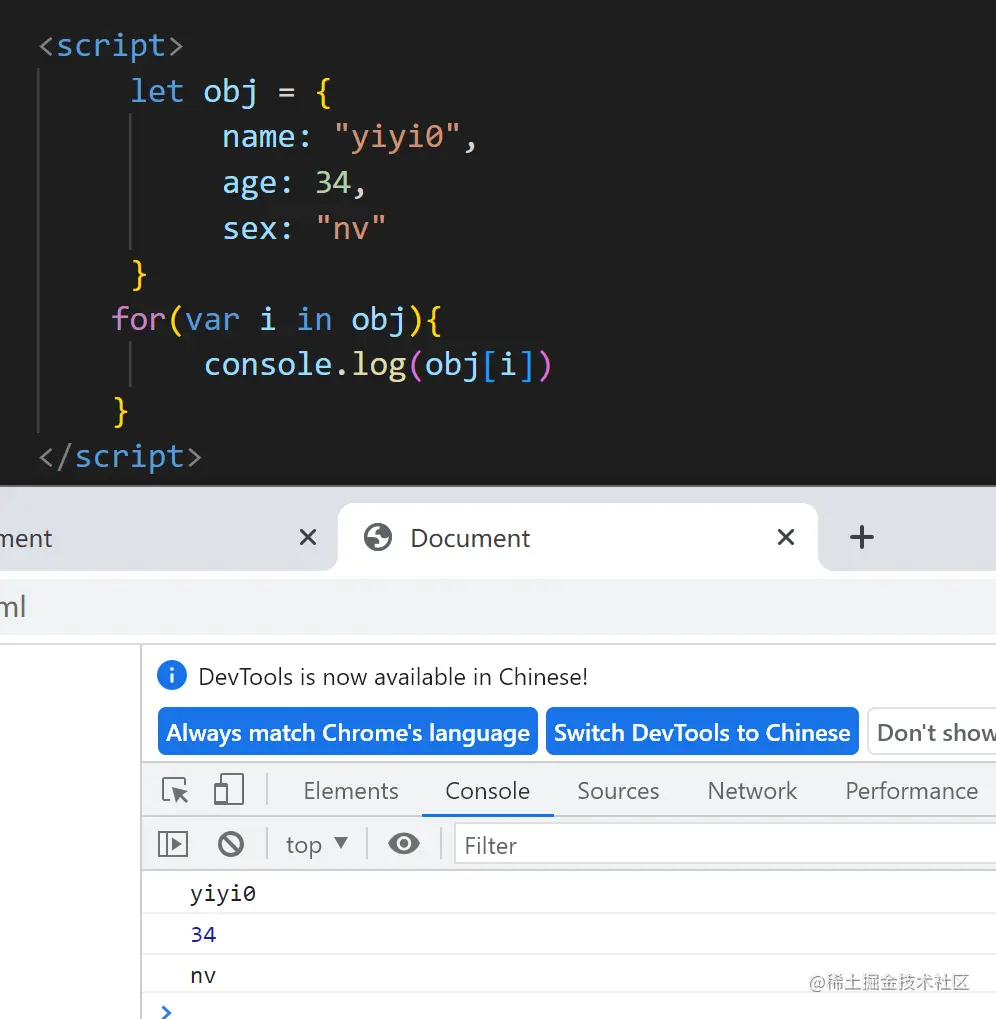Click the console.log call in code
The width and height of the screenshot is (996, 1019).
[x=378, y=365]
